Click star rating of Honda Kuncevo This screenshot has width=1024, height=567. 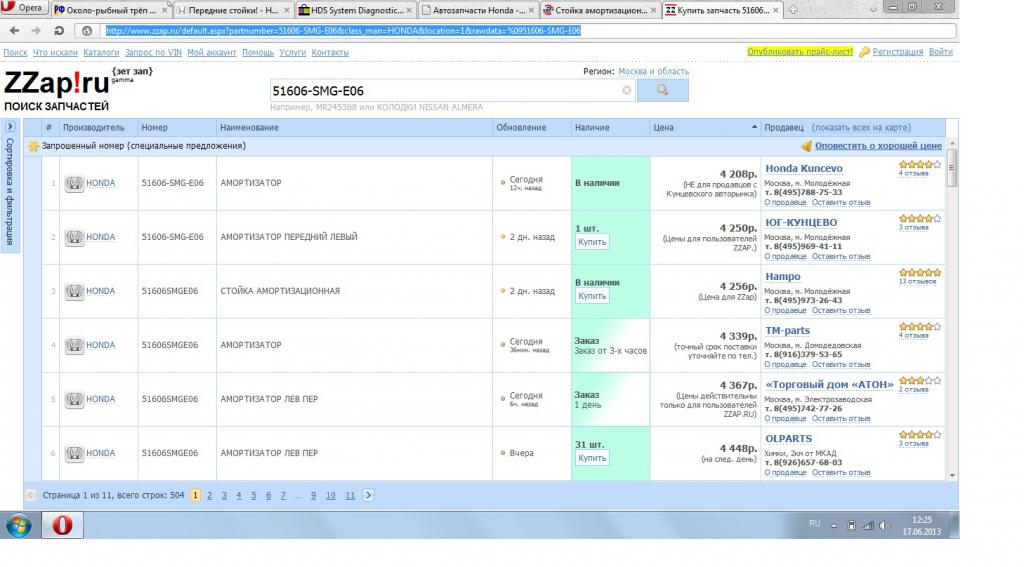(x=920, y=165)
